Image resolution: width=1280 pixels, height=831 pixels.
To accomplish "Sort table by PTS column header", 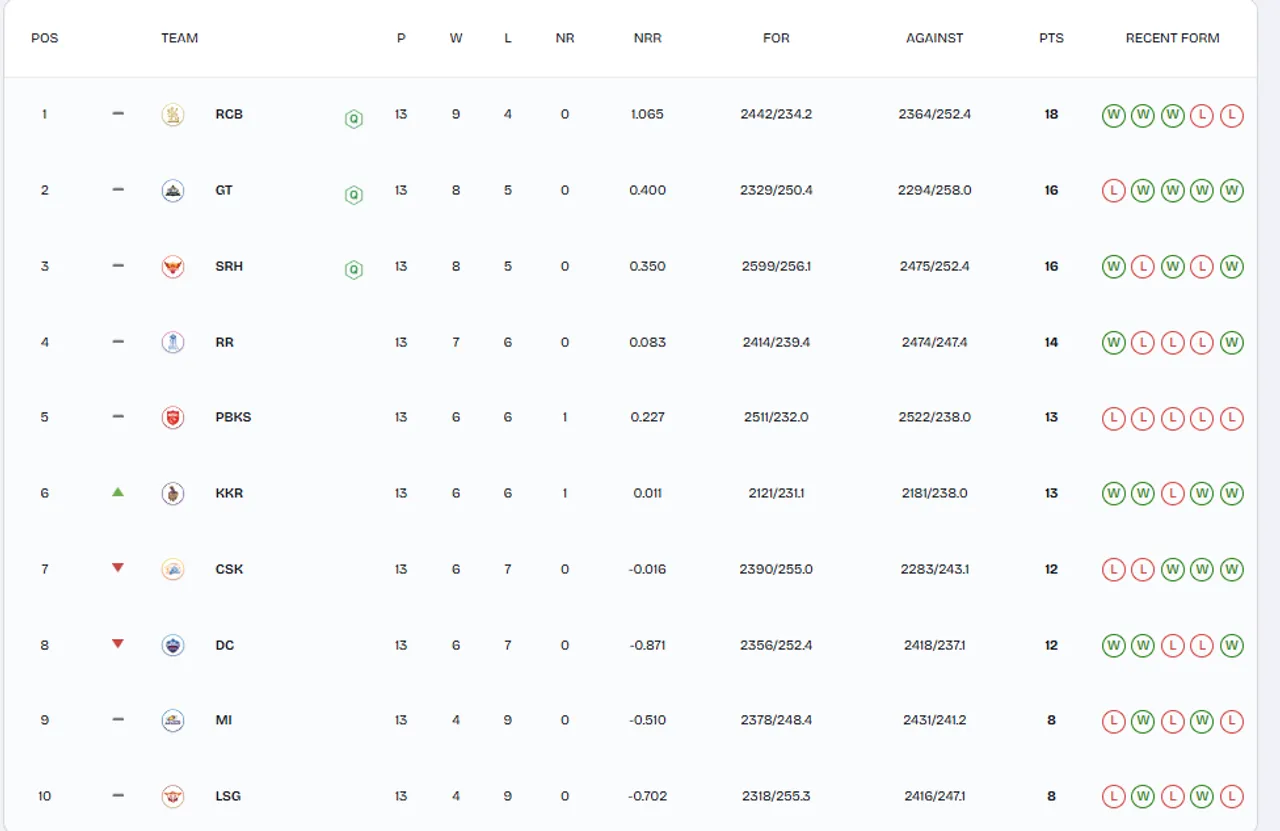I will click(x=1051, y=38).
